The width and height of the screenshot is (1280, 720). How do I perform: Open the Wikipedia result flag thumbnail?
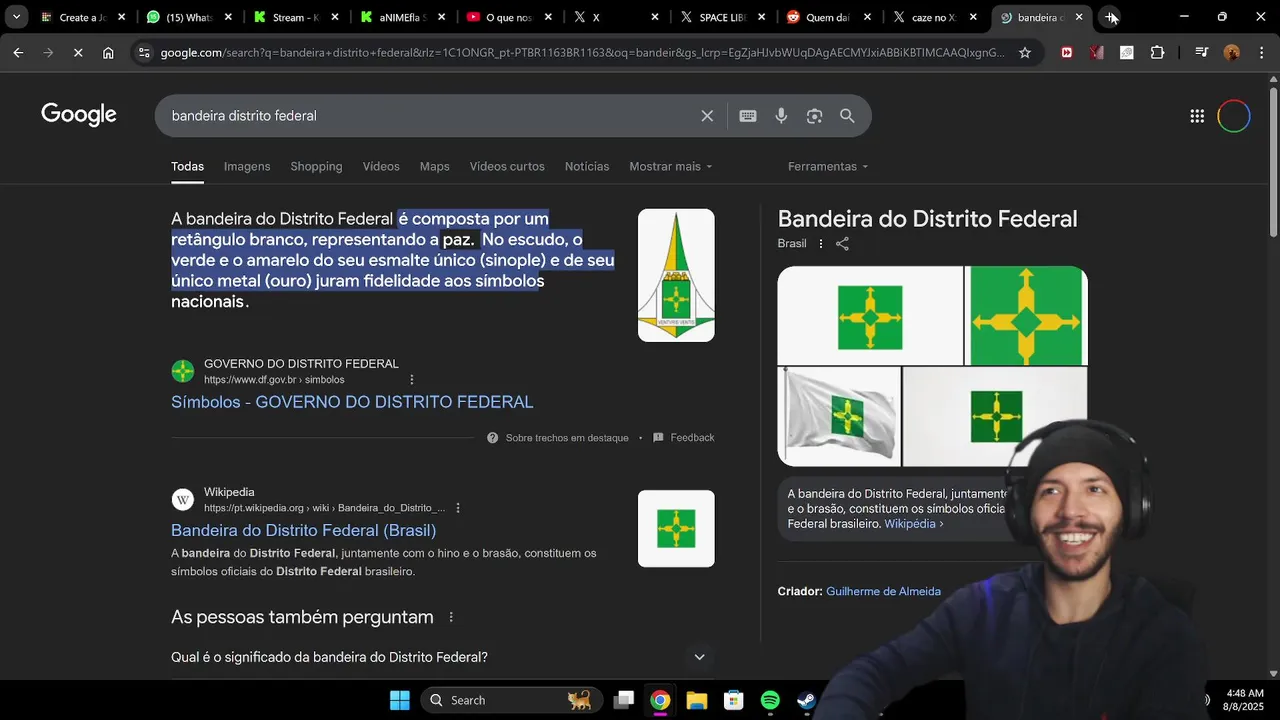(x=676, y=528)
